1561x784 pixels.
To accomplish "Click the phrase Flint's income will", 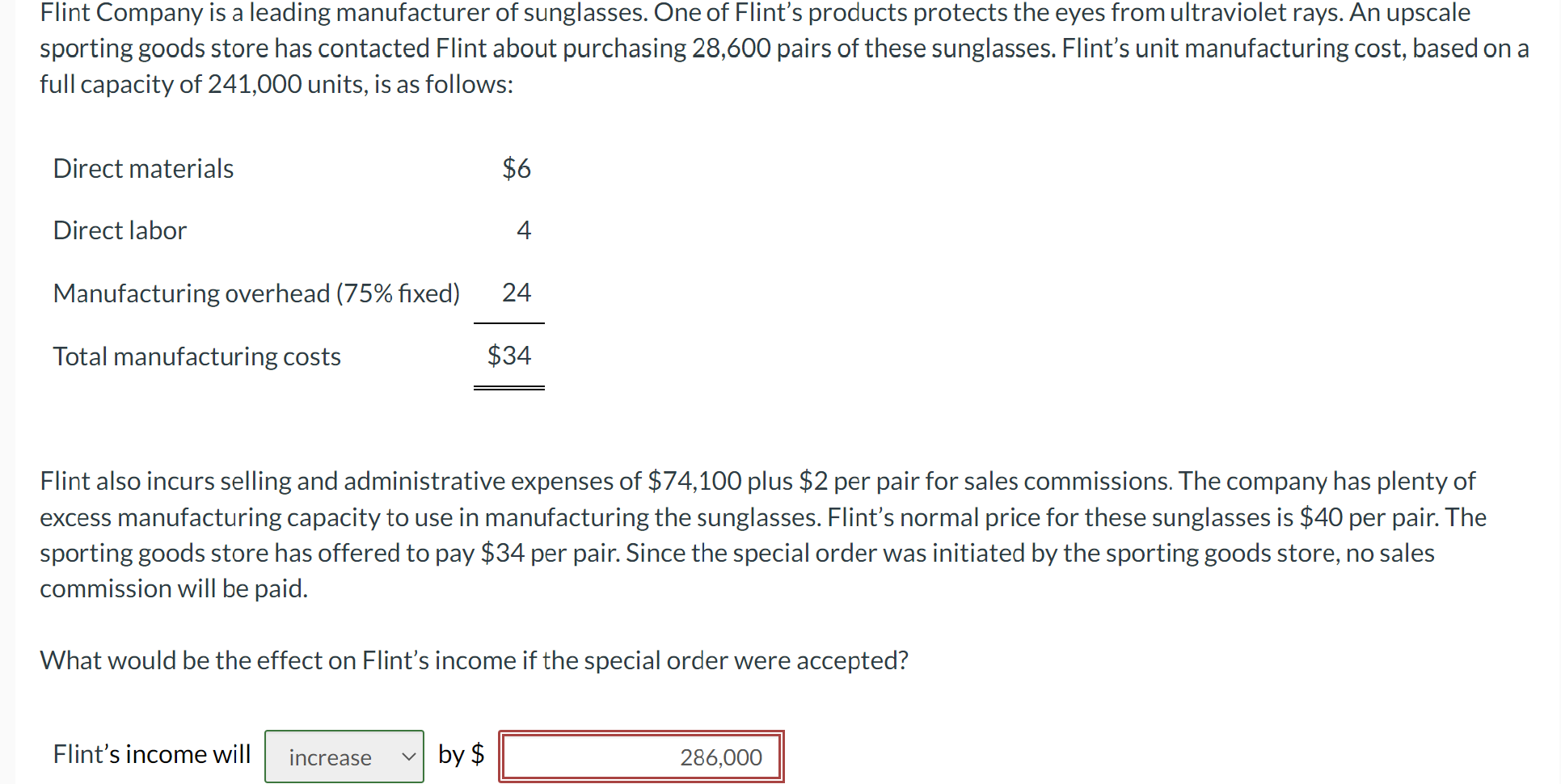I will pos(151,754).
